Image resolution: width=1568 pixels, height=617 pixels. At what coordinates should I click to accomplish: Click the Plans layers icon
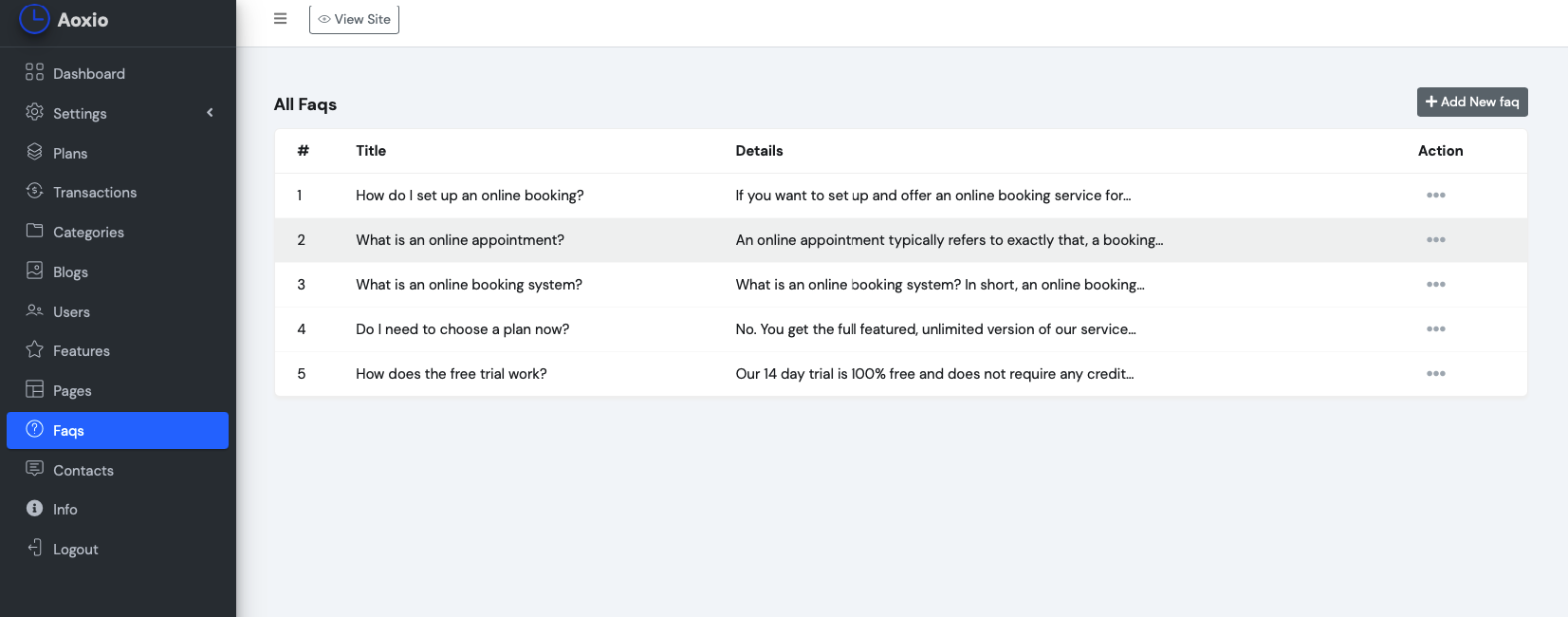[x=35, y=152]
